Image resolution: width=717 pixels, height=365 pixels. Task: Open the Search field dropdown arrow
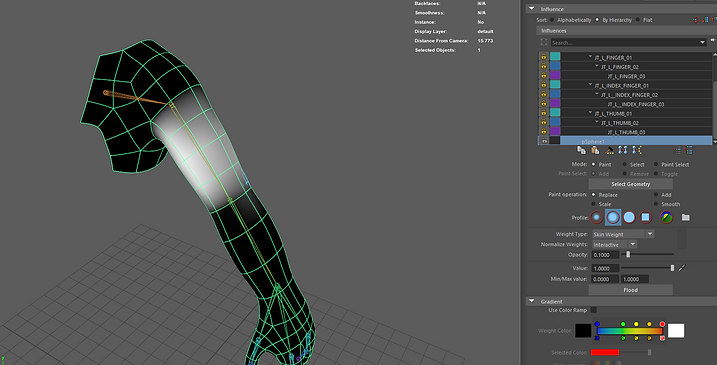pyautogui.click(x=702, y=42)
